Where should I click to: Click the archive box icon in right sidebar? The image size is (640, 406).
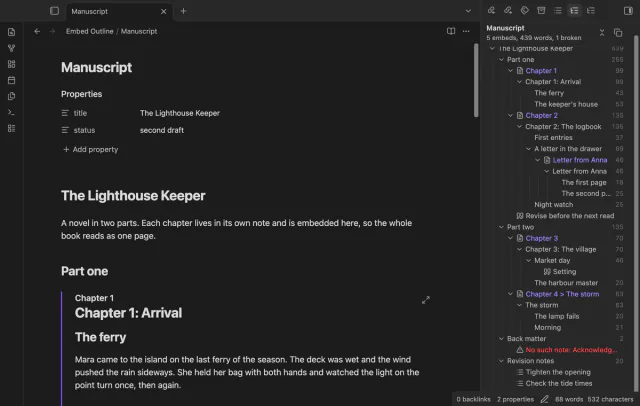click(541, 11)
